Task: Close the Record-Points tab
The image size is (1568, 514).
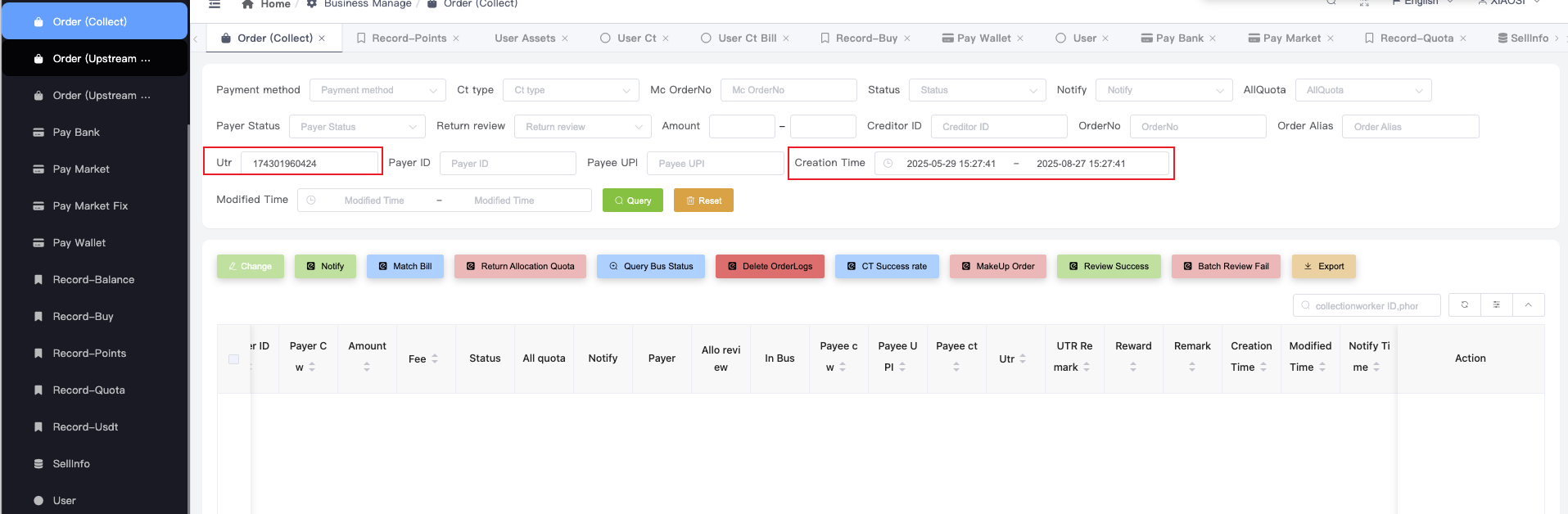Action: [x=456, y=38]
